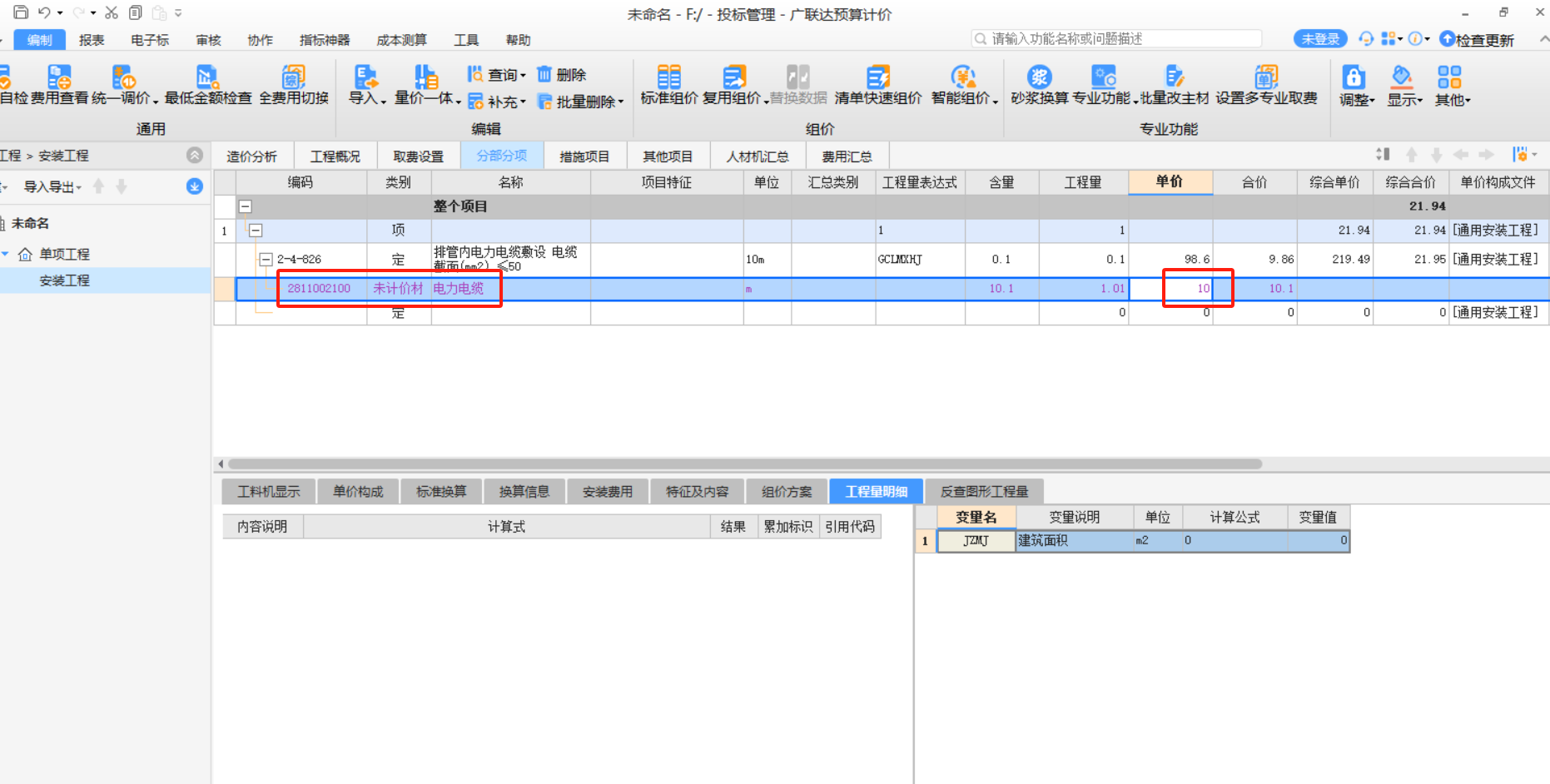Open the undo history dropdown arrow

tap(60, 13)
